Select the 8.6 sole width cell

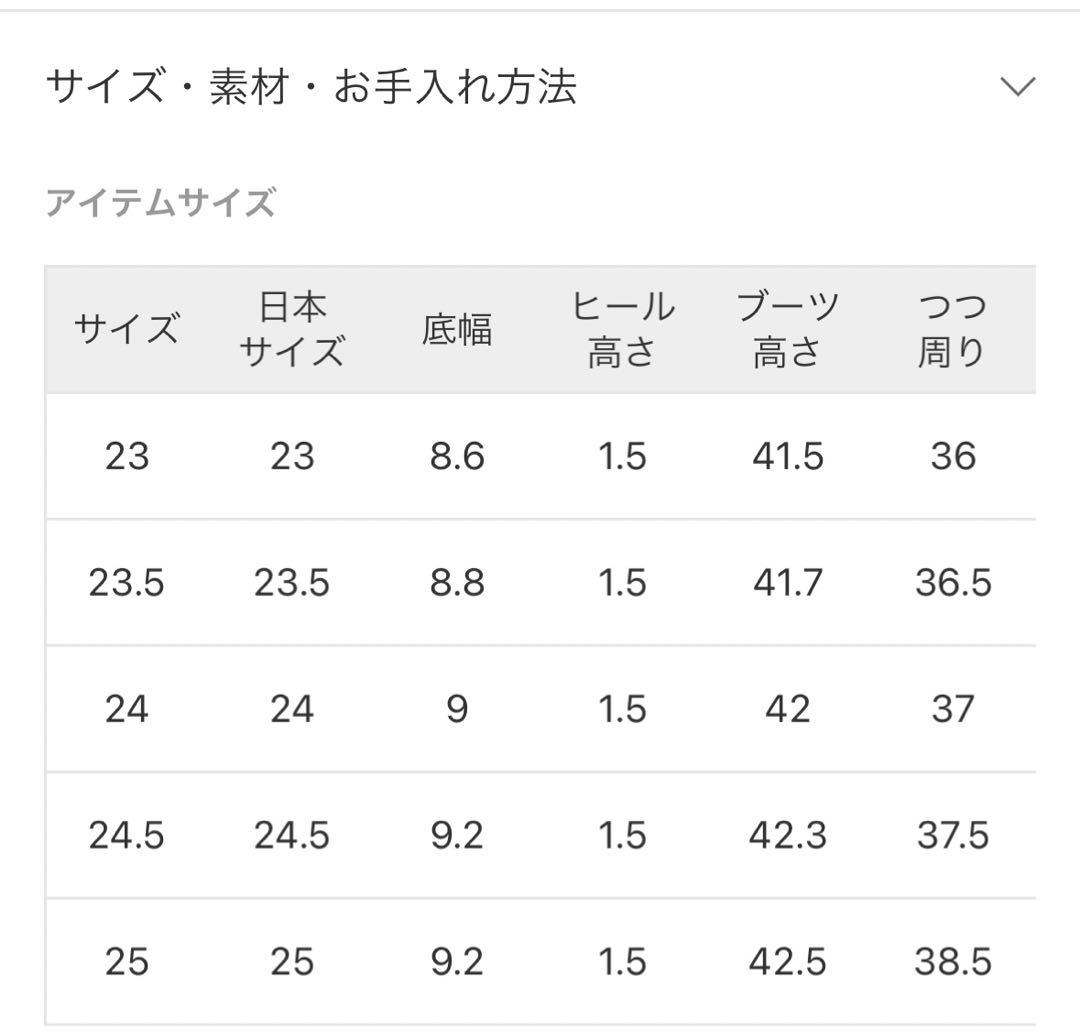point(457,457)
